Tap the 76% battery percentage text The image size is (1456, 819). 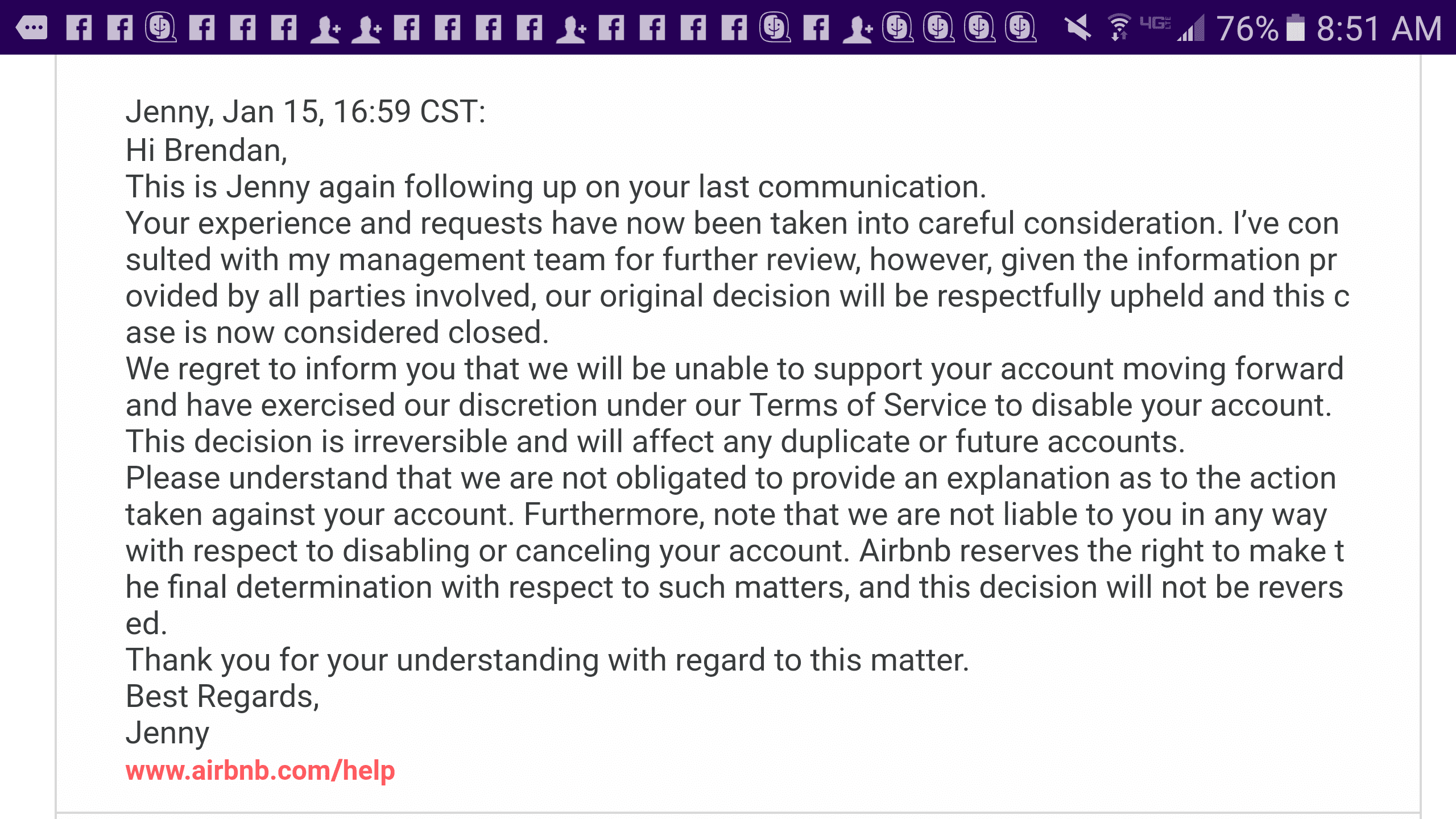1247,28
